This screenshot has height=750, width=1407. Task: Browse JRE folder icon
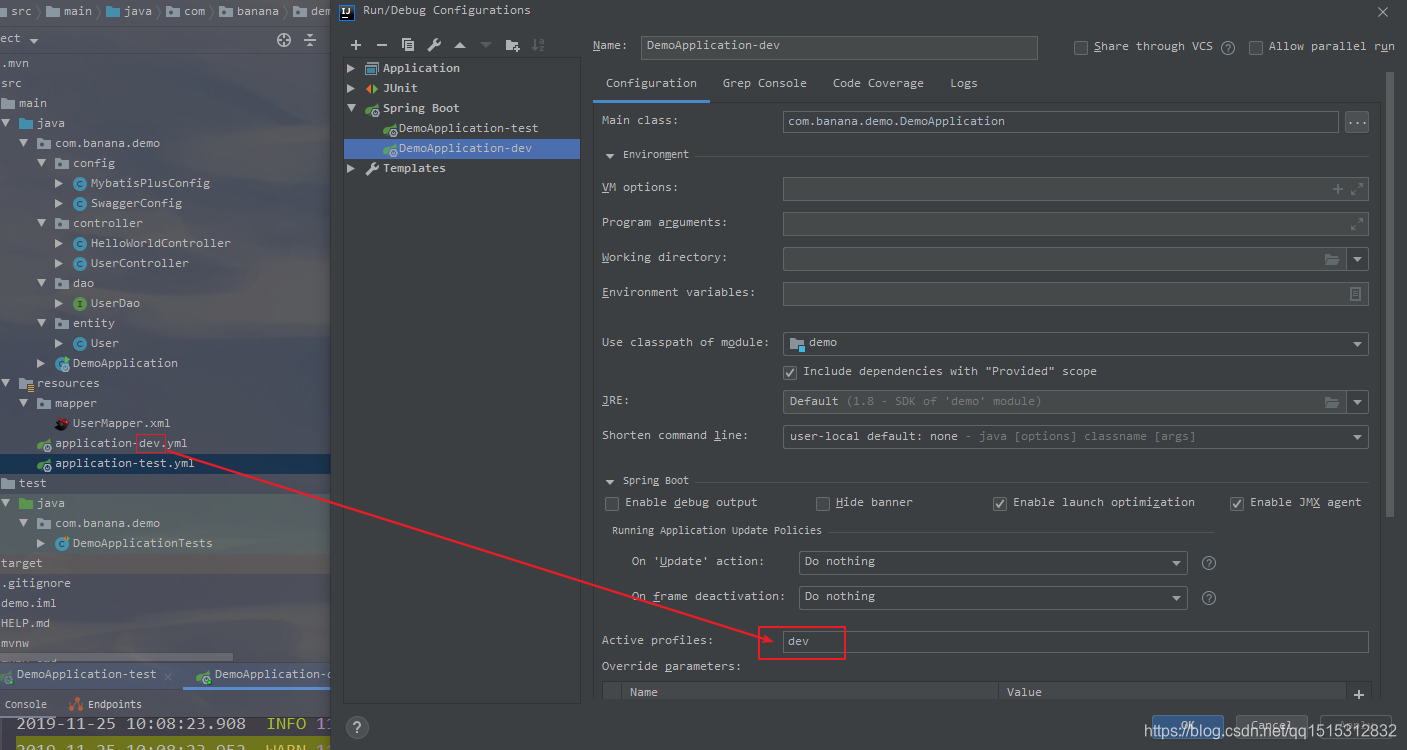(1332, 402)
